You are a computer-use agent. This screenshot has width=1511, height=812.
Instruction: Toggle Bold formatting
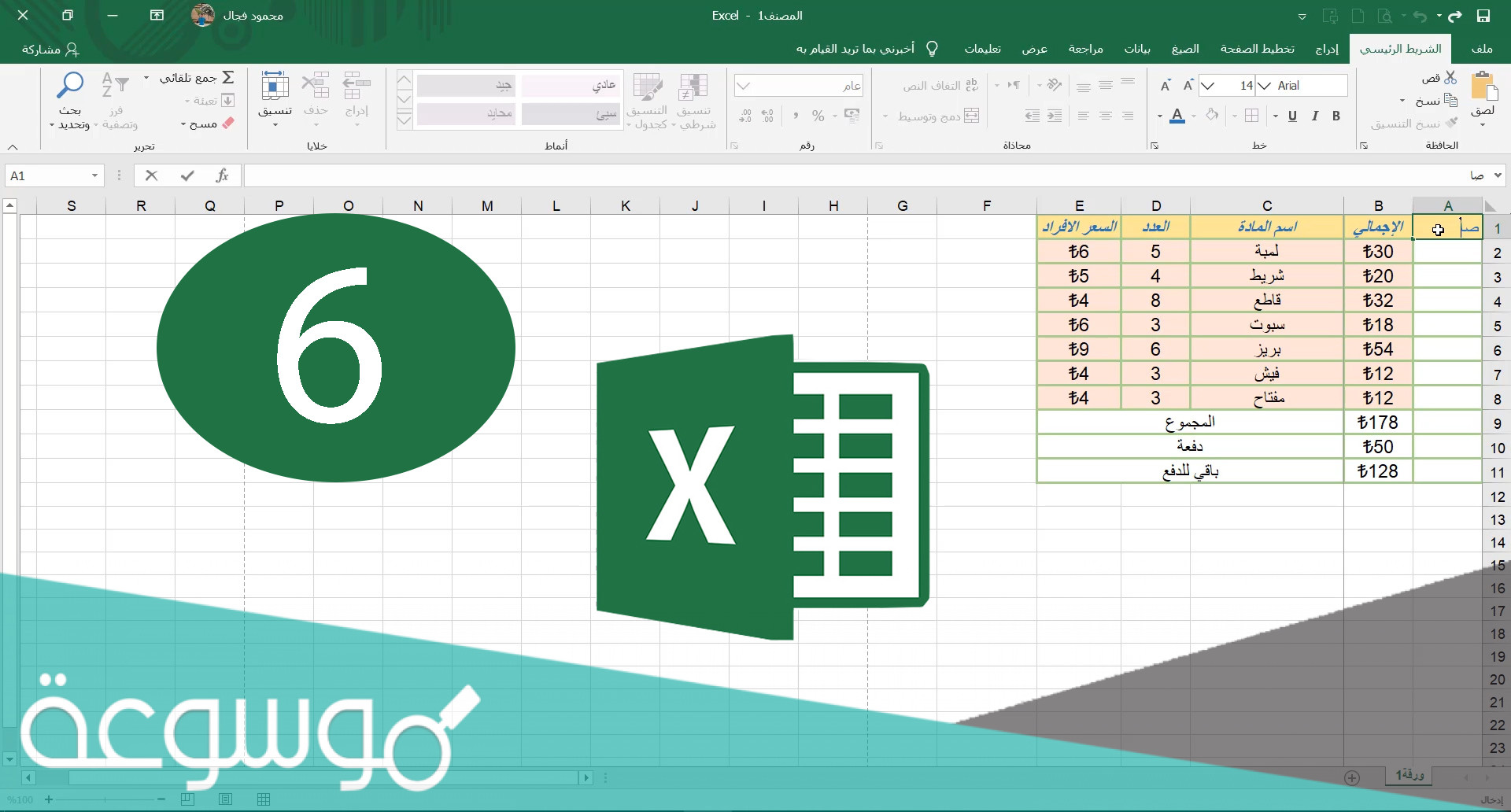tap(1336, 116)
